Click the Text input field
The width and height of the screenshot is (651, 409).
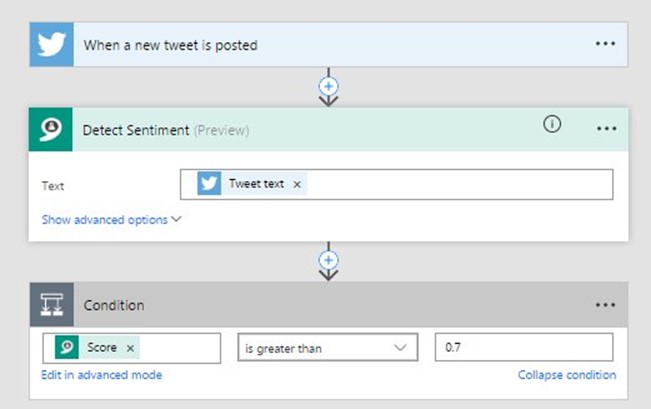(450, 185)
